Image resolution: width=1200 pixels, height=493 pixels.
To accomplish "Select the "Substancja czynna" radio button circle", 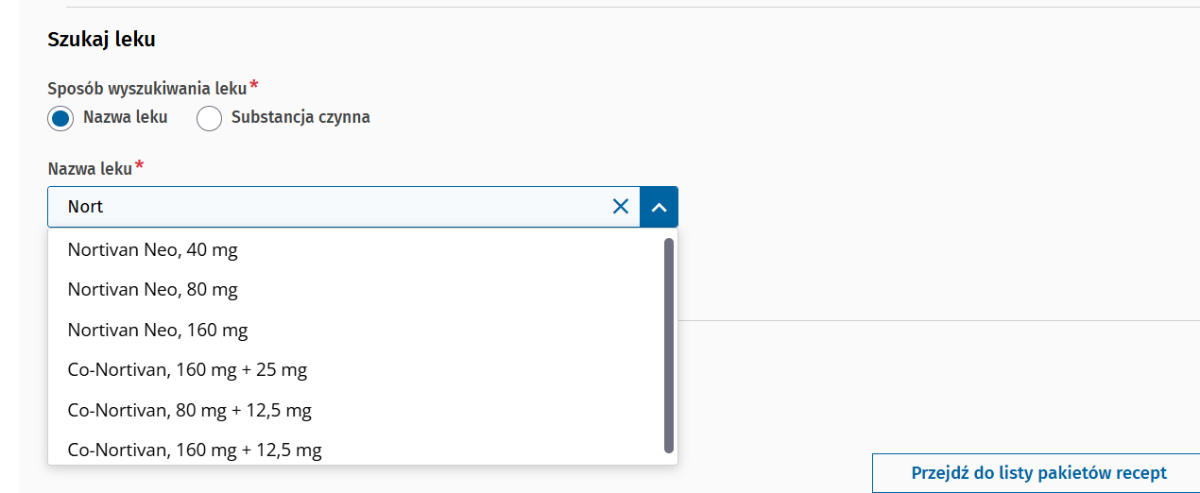I will 209,118.
